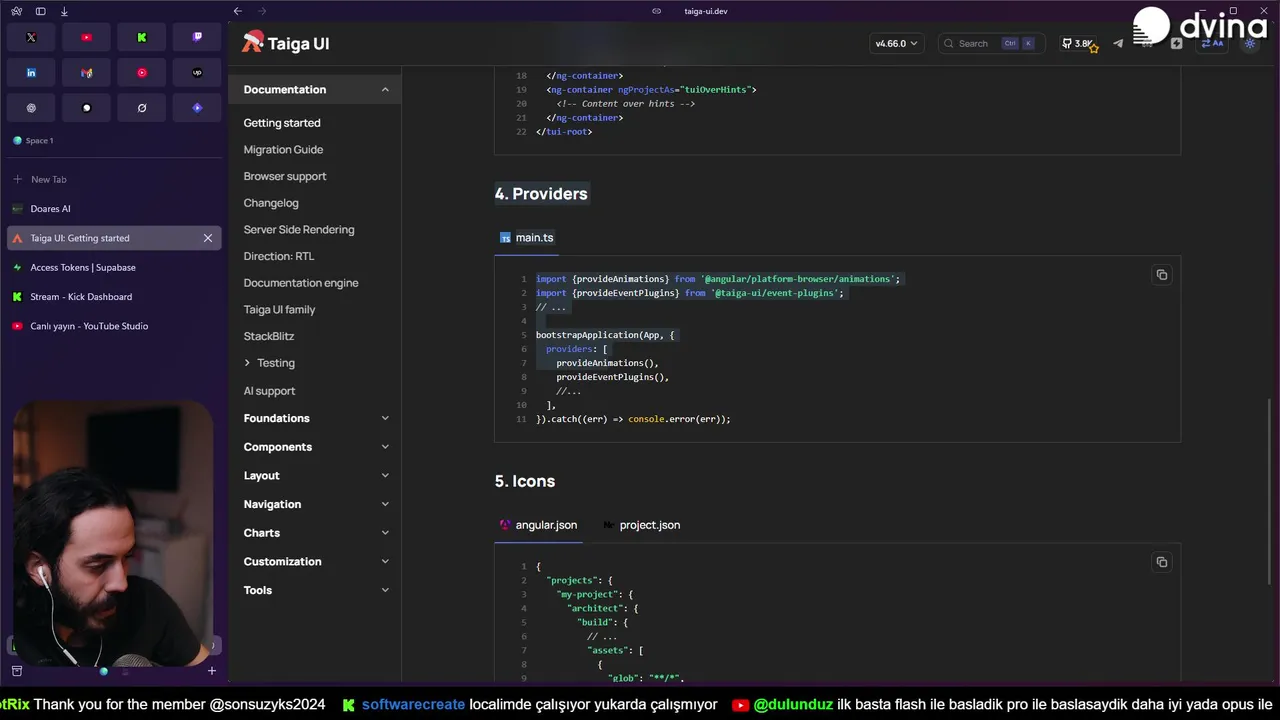Click the browser forward arrow
The width and height of the screenshot is (1280, 720).
tap(262, 11)
